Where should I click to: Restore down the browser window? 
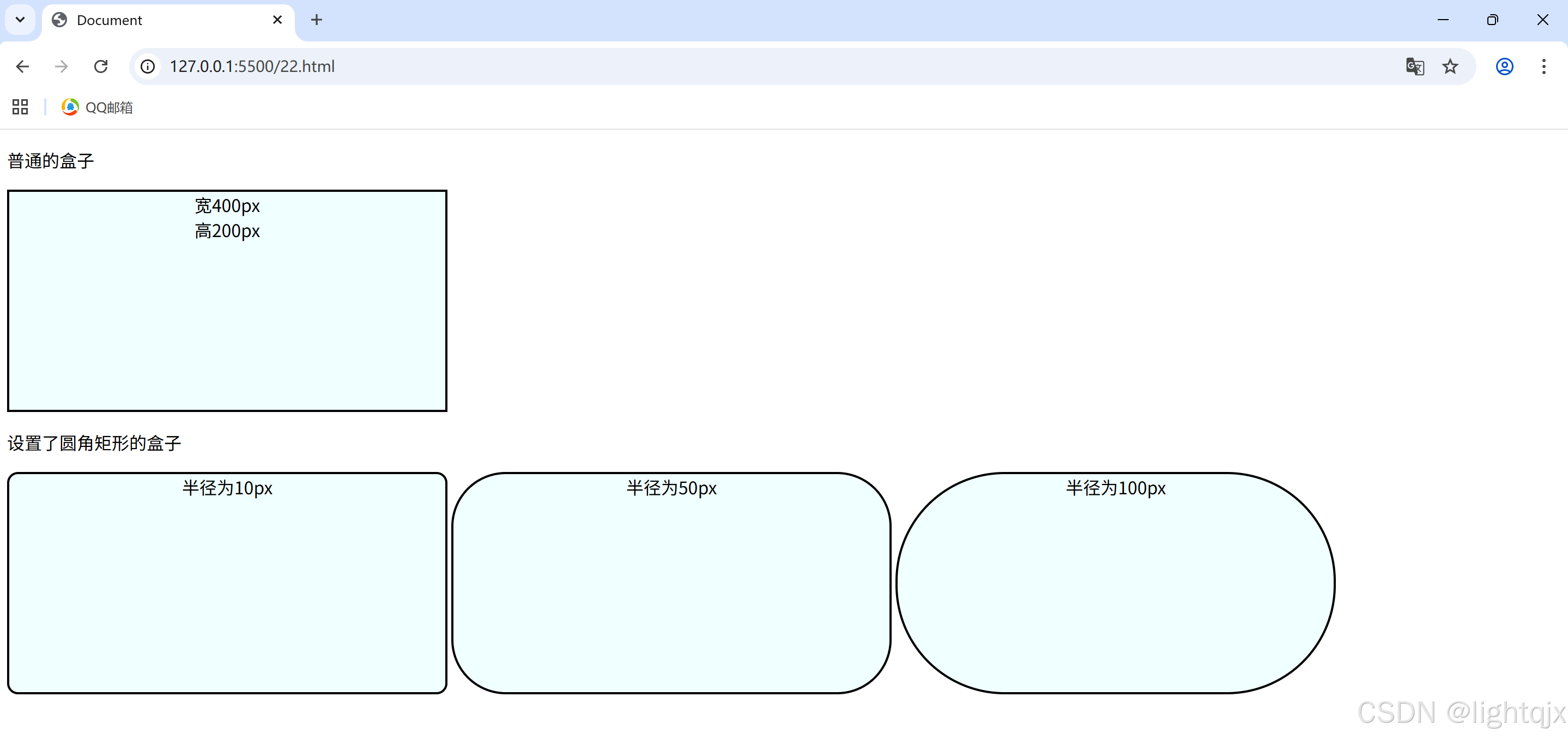pyautogui.click(x=1492, y=20)
